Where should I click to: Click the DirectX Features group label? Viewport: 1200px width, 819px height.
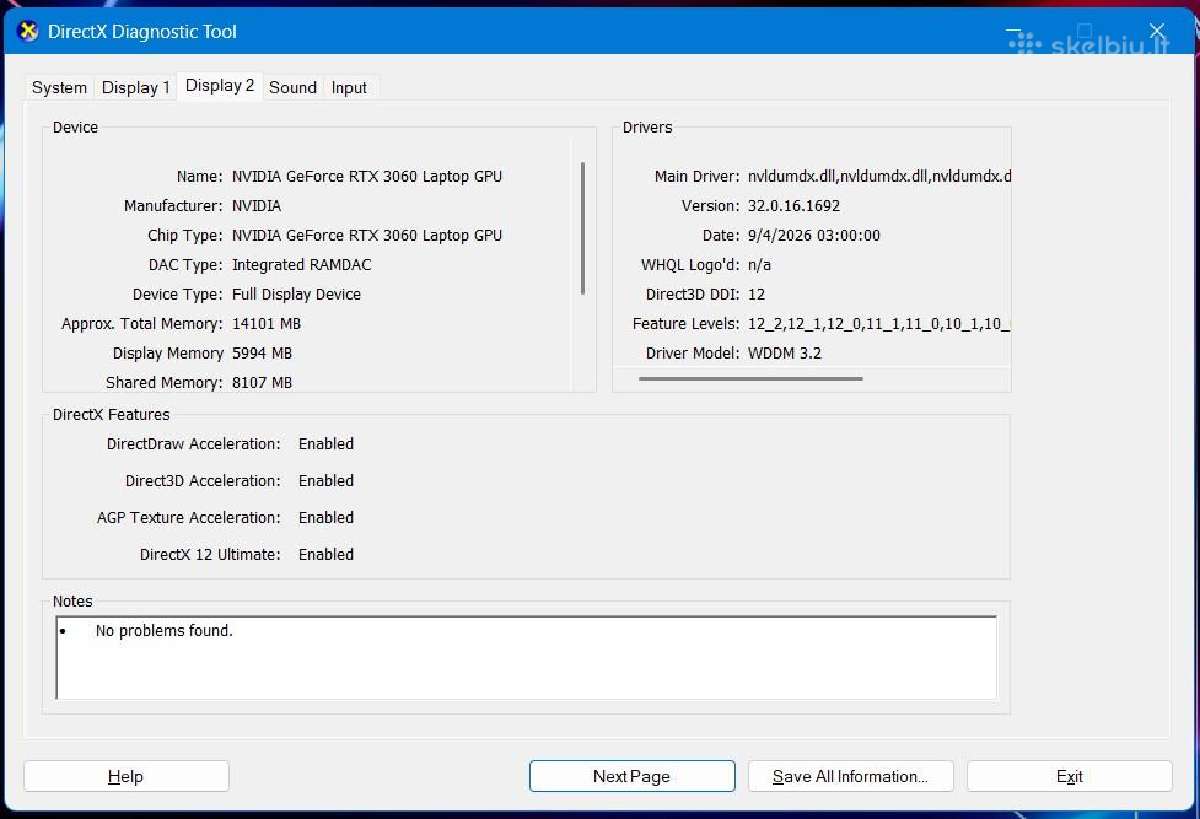point(111,414)
